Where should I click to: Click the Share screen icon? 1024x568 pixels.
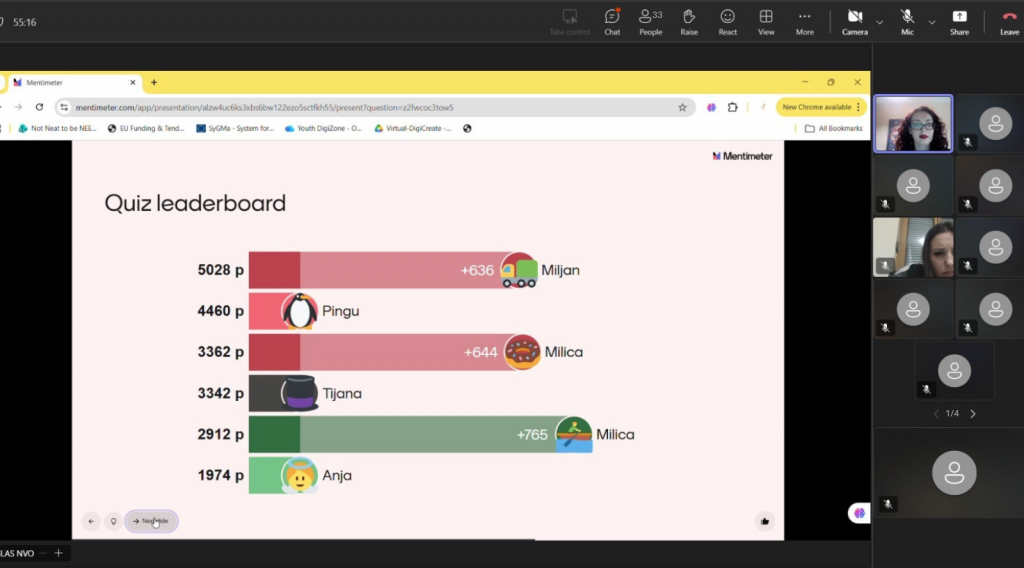959,20
